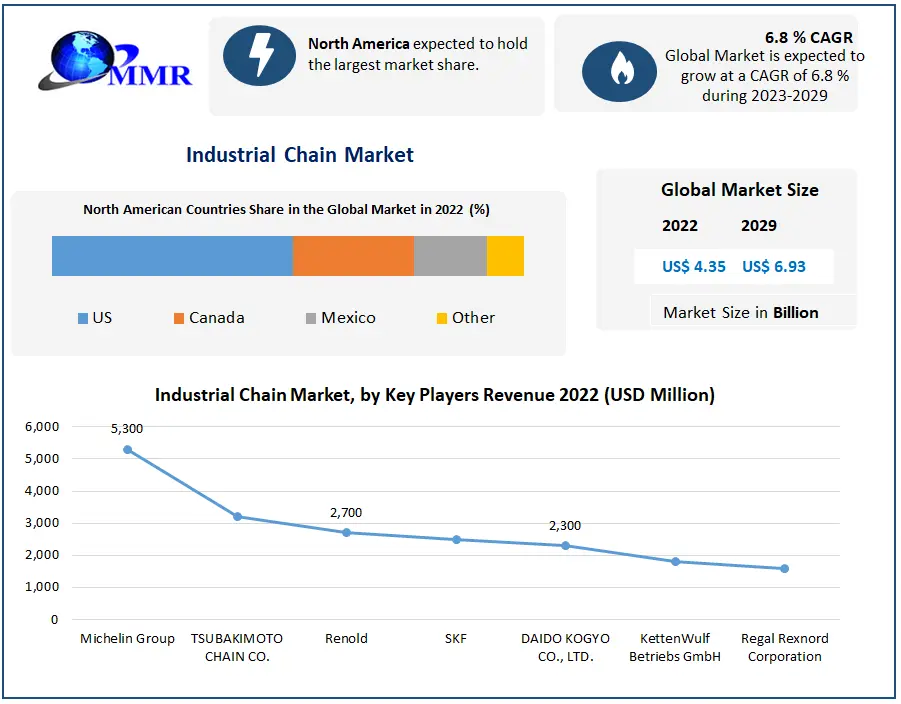This screenshot has width=901, height=704.
Task: Click the lightning bolt icon
Action: point(259,55)
